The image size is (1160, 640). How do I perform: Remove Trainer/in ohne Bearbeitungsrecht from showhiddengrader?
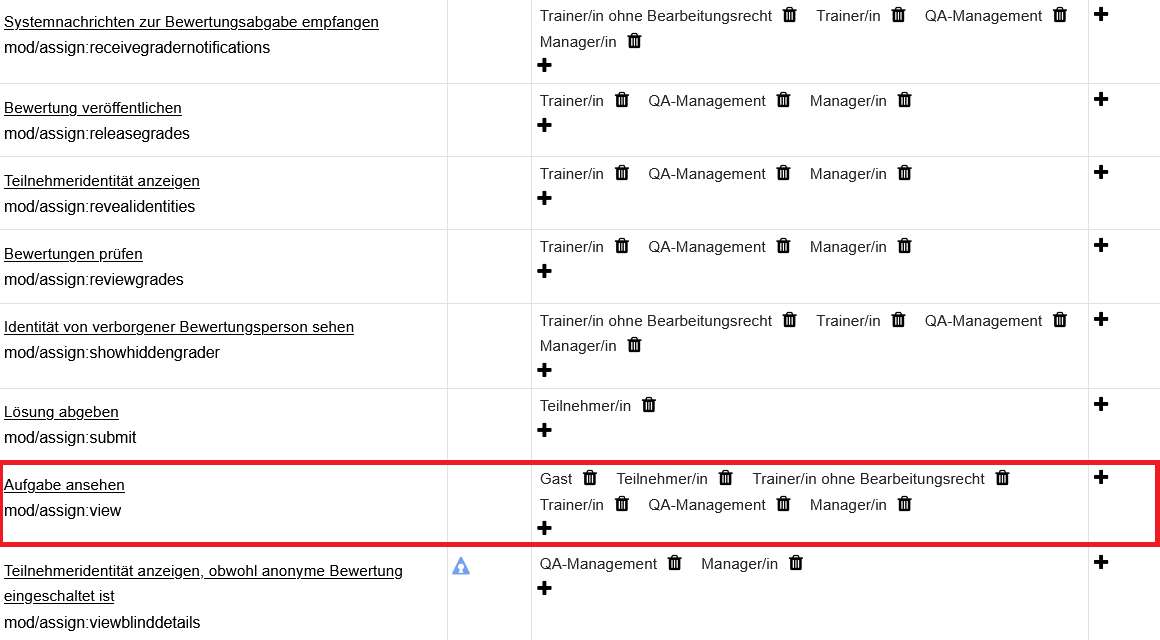click(x=790, y=320)
